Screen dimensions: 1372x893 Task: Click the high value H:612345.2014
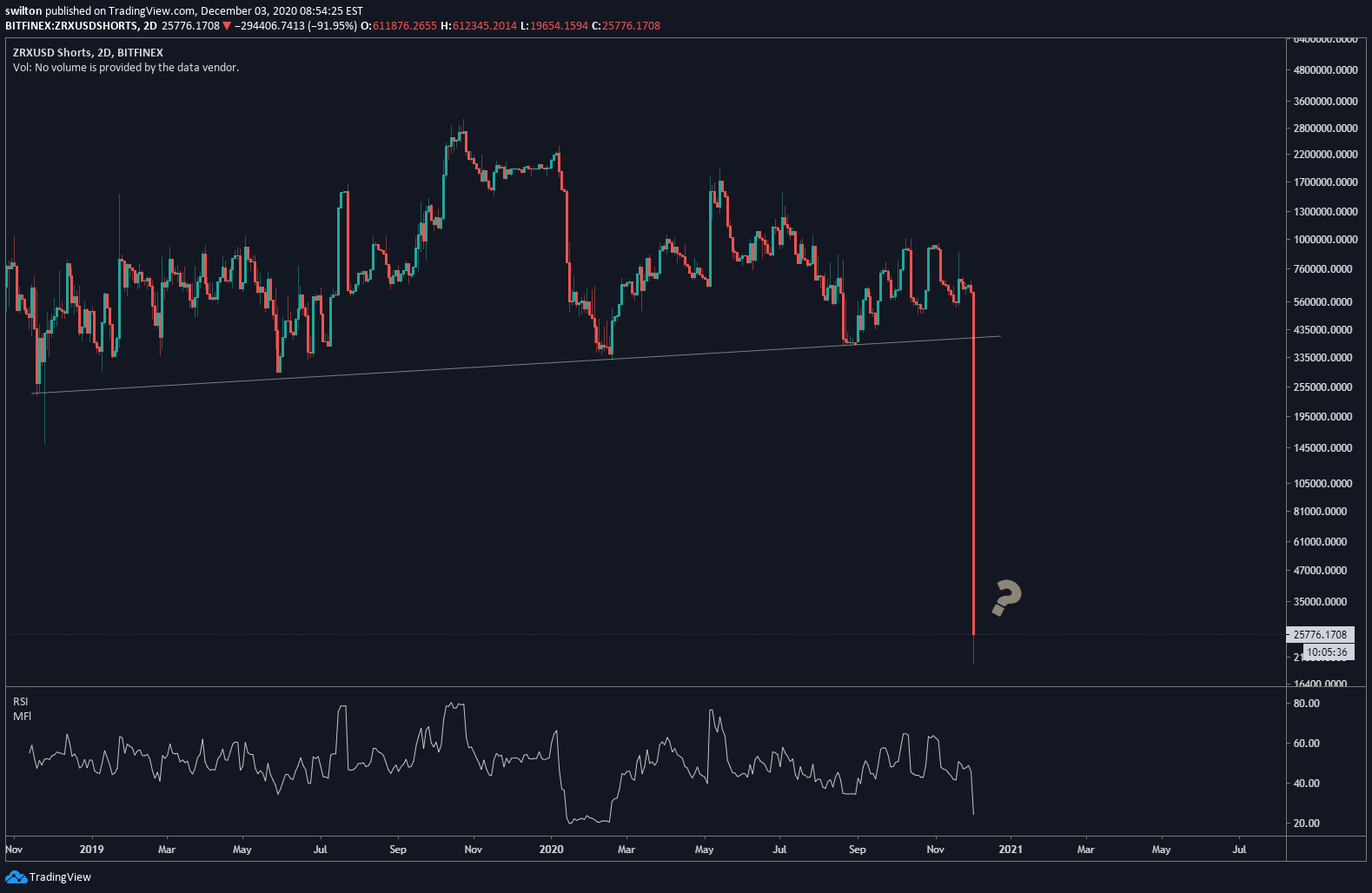[479, 25]
